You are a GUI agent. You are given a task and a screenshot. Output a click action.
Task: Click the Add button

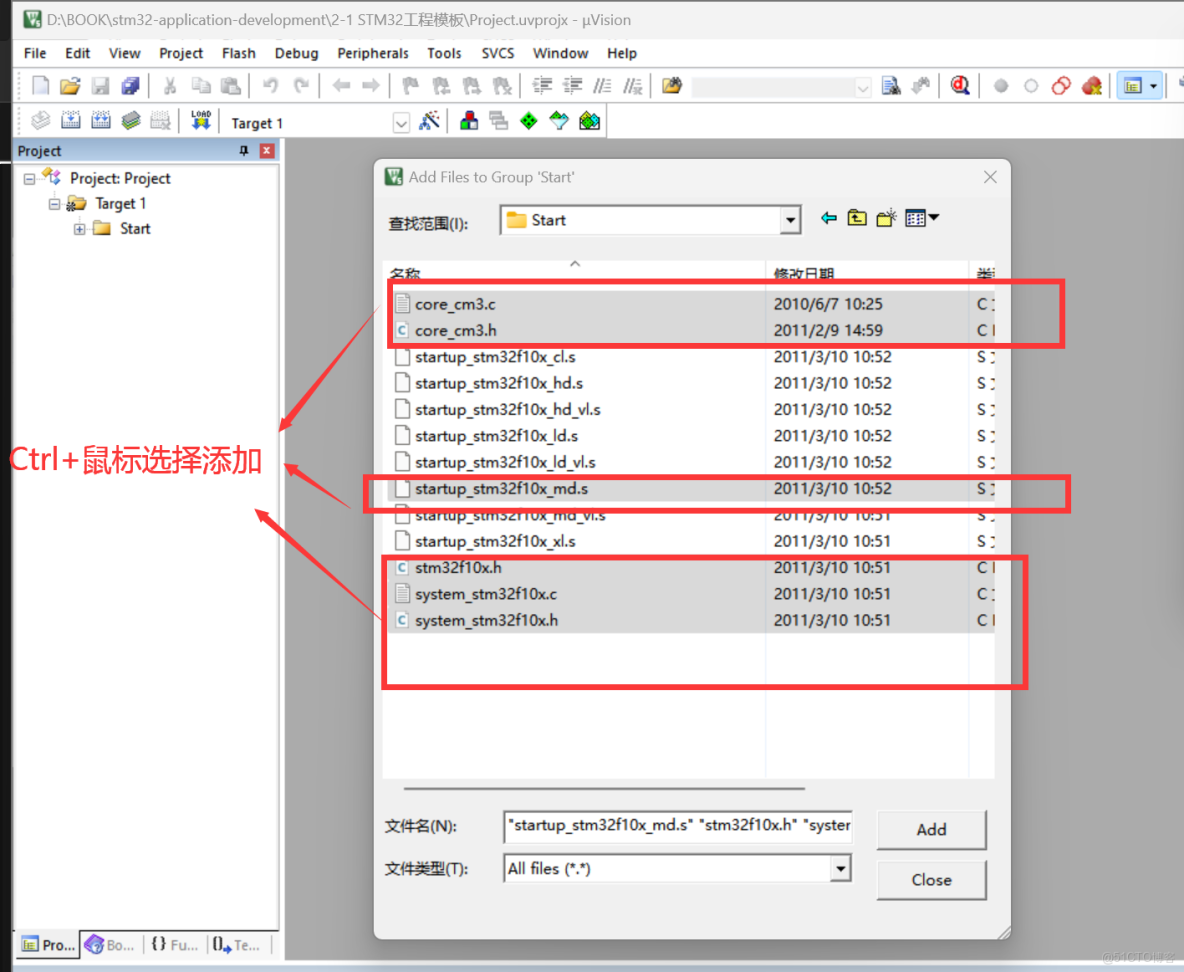[930, 829]
